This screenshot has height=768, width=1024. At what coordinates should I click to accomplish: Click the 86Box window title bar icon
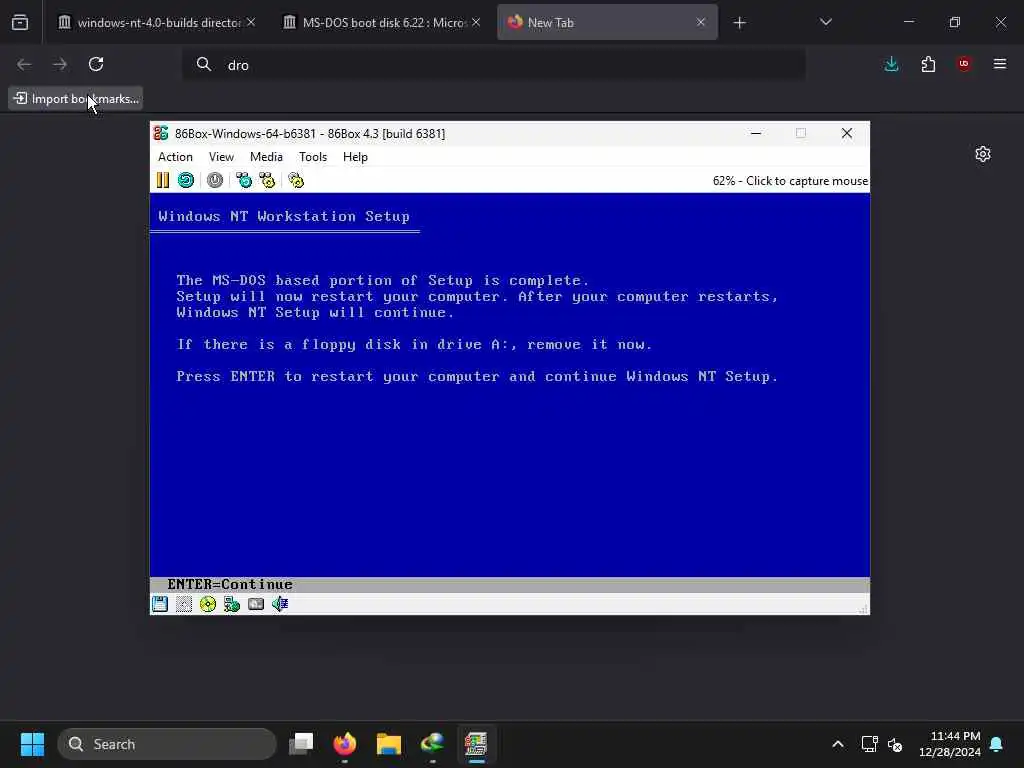161,133
